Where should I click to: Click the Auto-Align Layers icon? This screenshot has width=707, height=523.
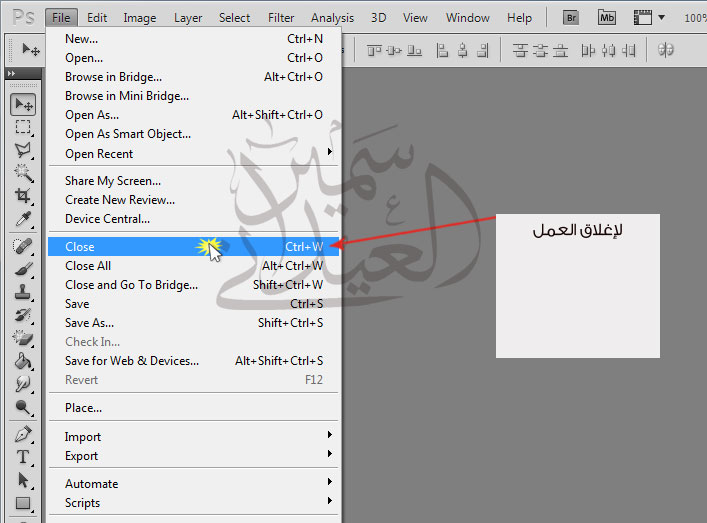(666, 50)
